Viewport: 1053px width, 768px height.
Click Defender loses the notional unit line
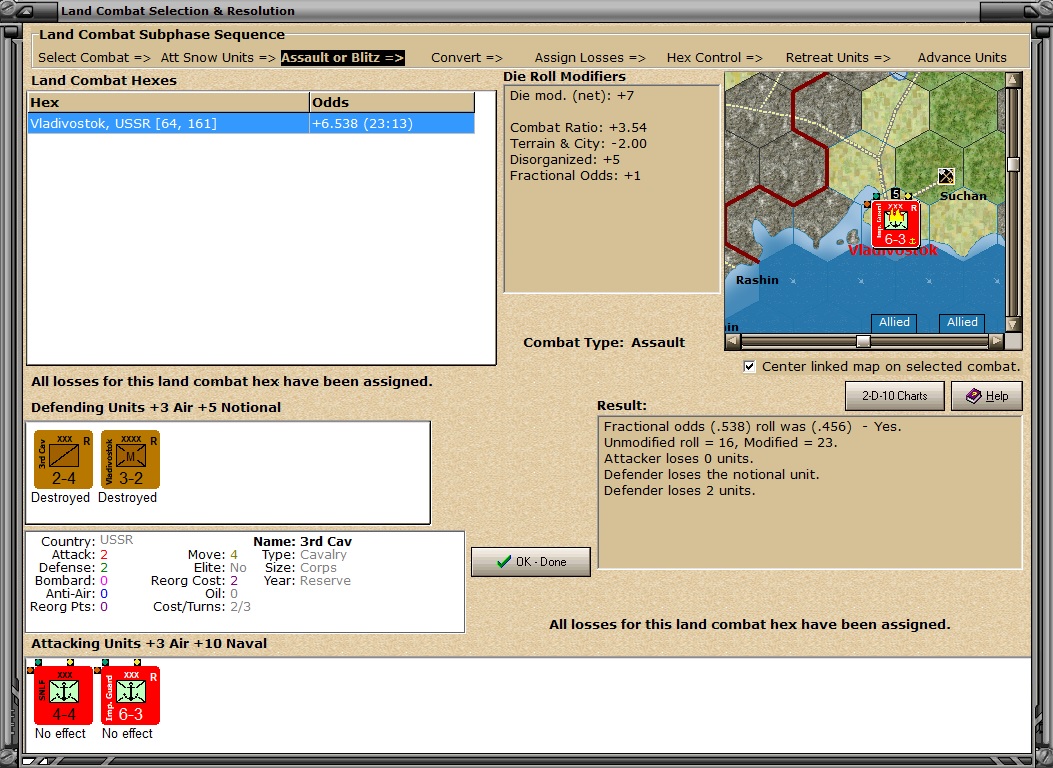click(x=711, y=475)
